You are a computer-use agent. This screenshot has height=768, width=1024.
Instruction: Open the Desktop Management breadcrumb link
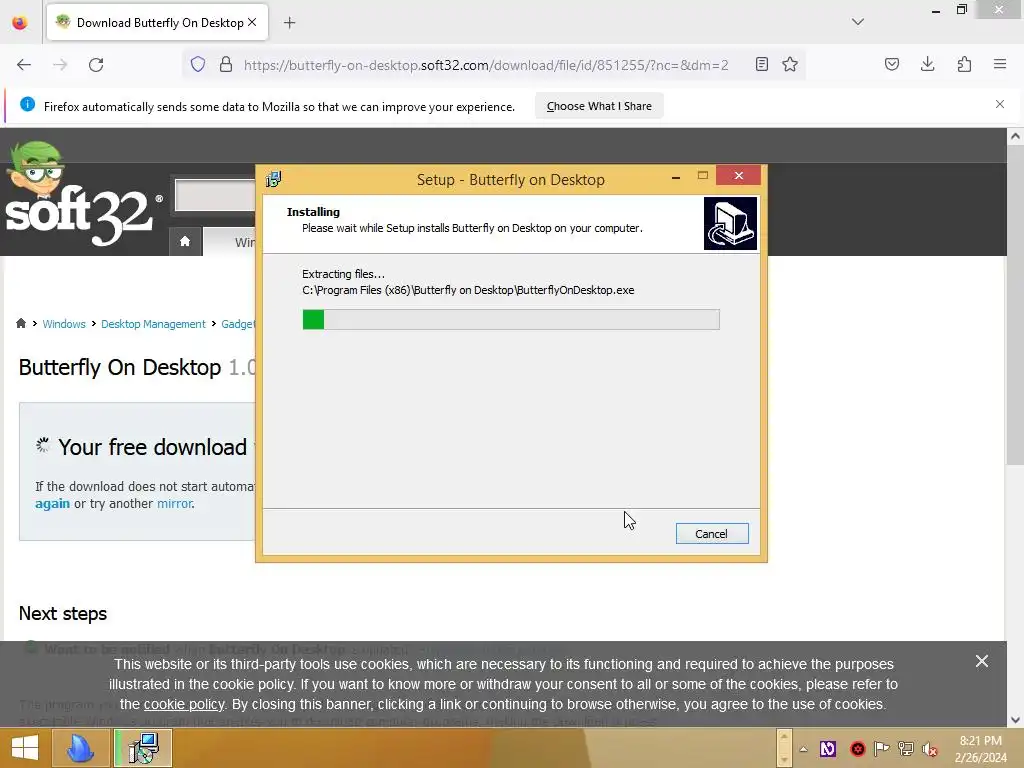pos(153,324)
